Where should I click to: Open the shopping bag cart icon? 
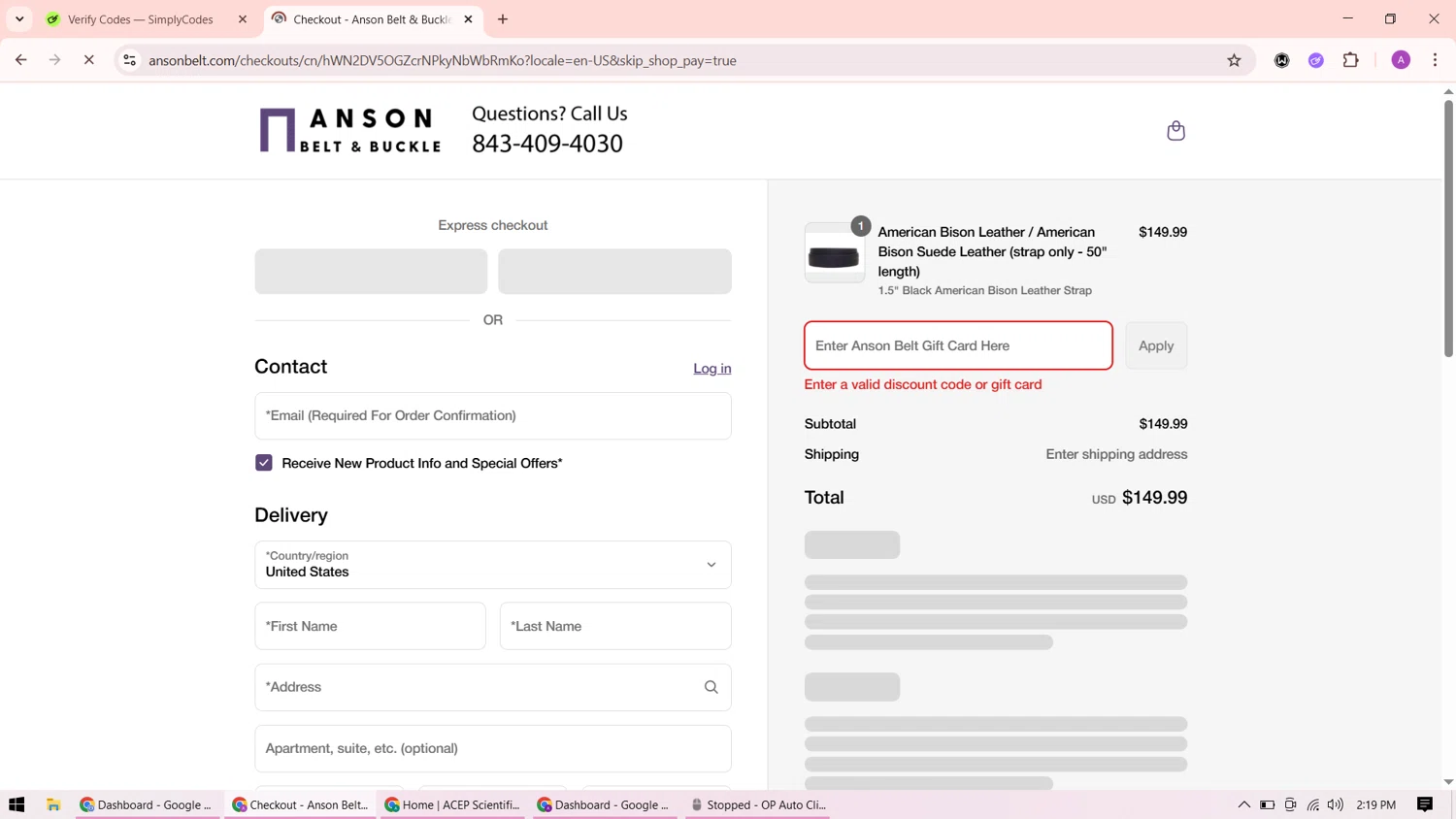[1175, 131]
